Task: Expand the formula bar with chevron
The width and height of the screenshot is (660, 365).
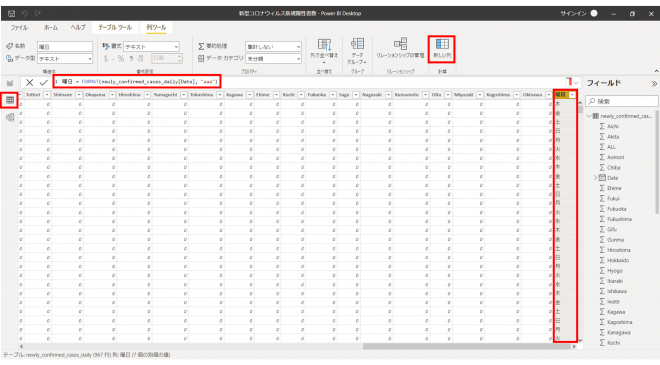Action: point(576,83)
